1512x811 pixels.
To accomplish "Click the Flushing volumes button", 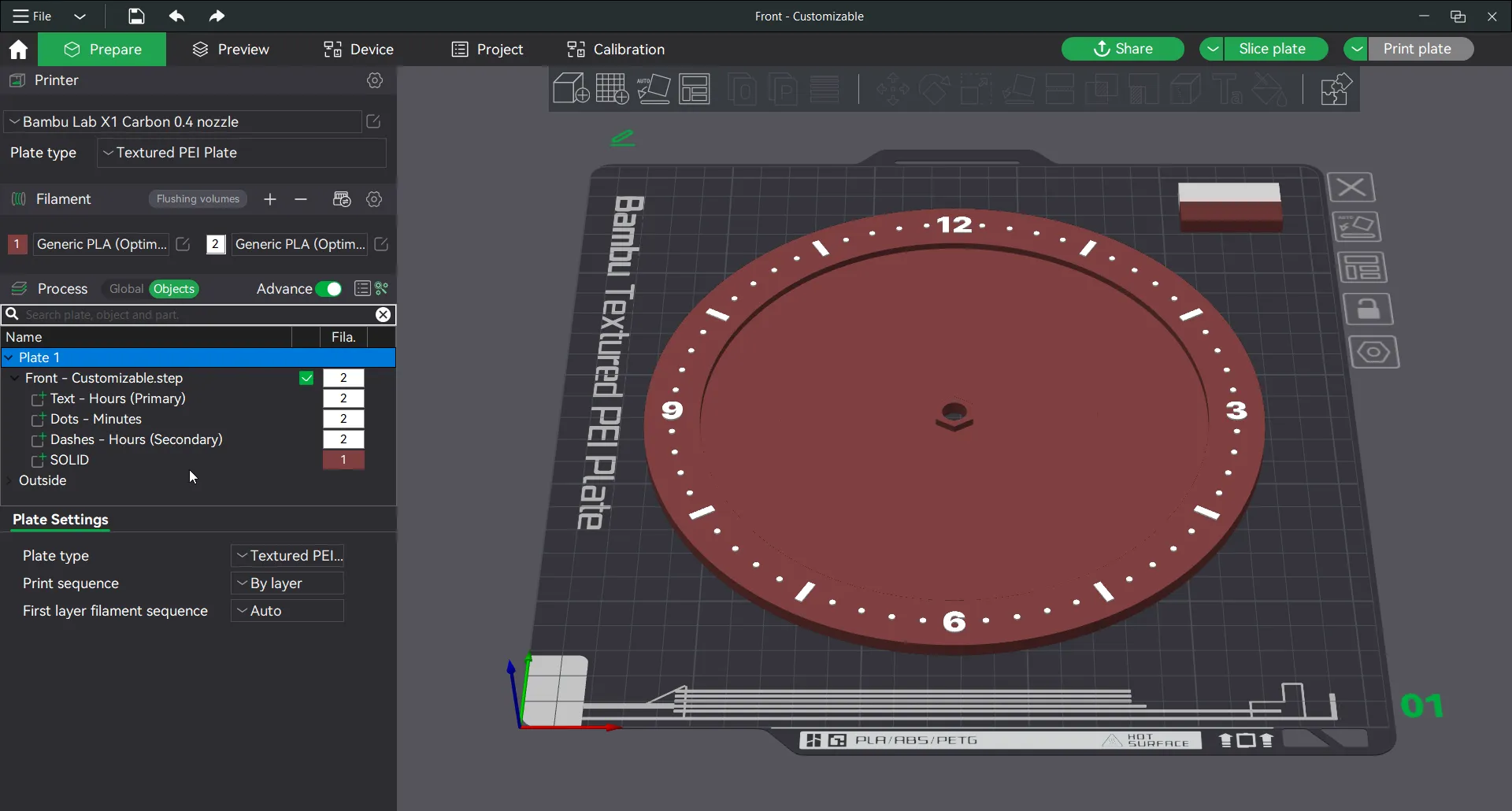I will pos(198,199).
